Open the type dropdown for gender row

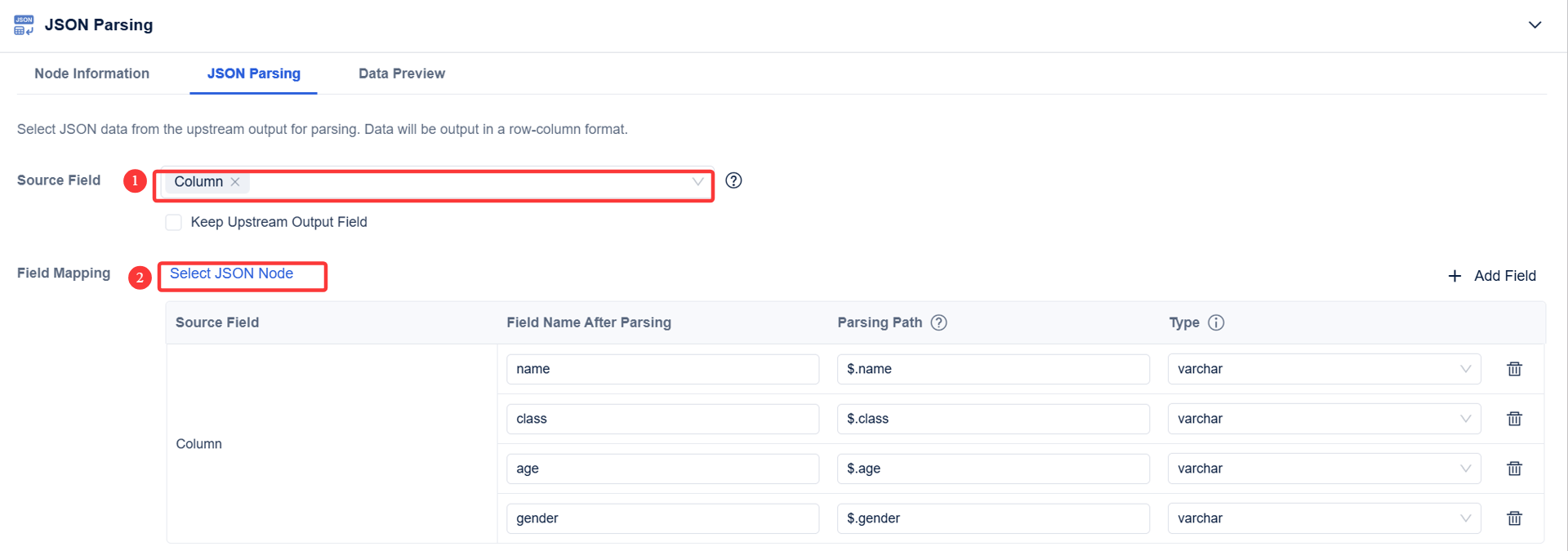coord(1324,518)
